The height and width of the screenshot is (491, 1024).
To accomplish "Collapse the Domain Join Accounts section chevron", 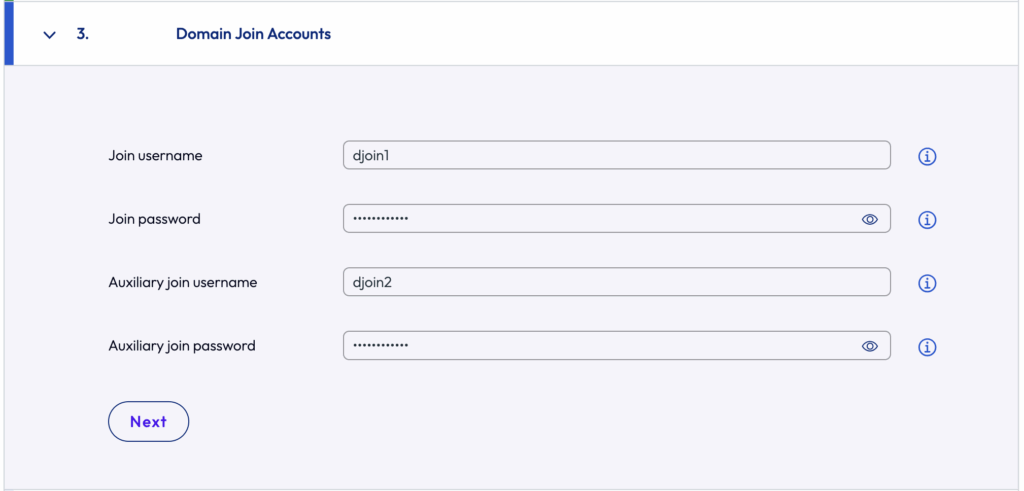I will click(50, 34).
